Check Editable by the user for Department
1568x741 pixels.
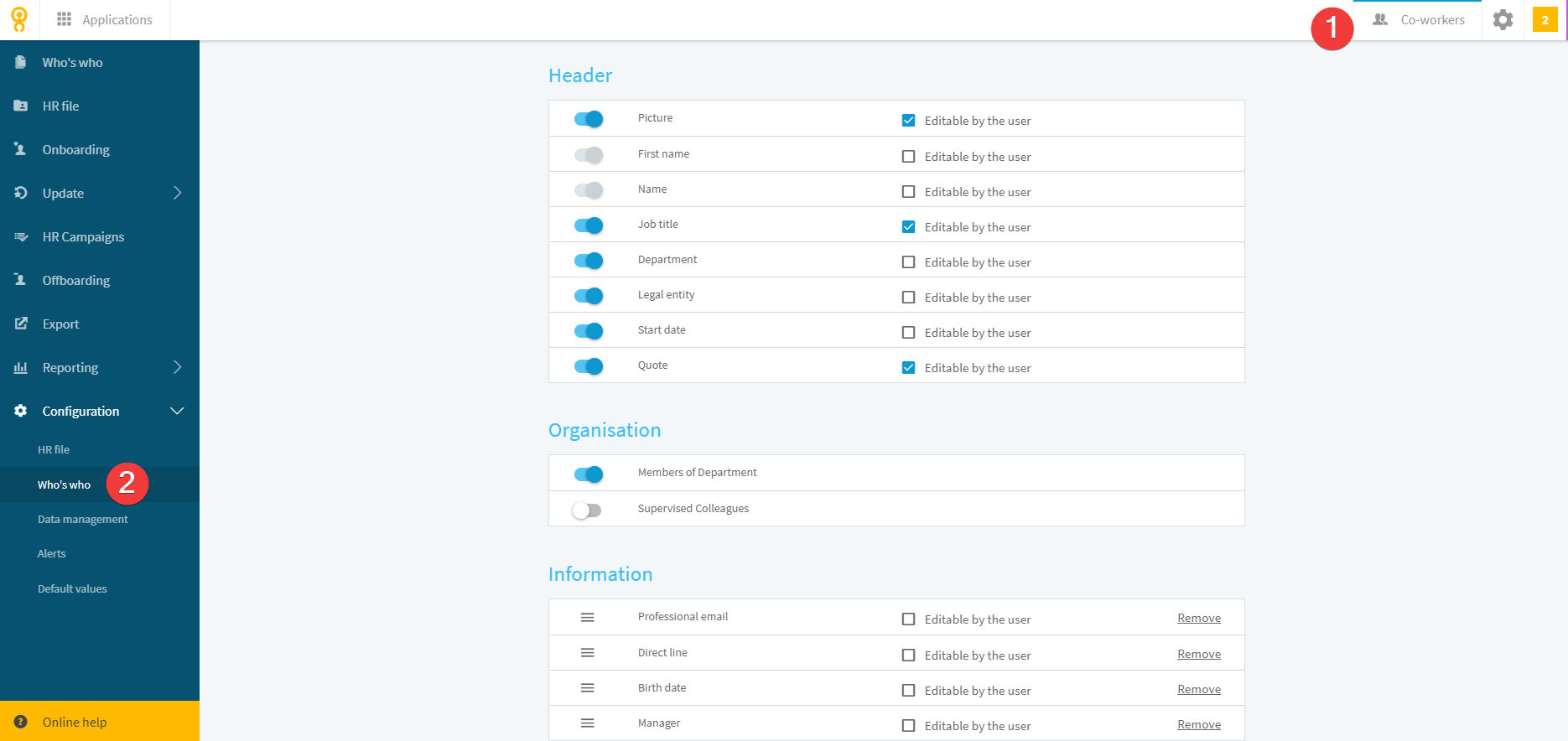pos(908,262)
